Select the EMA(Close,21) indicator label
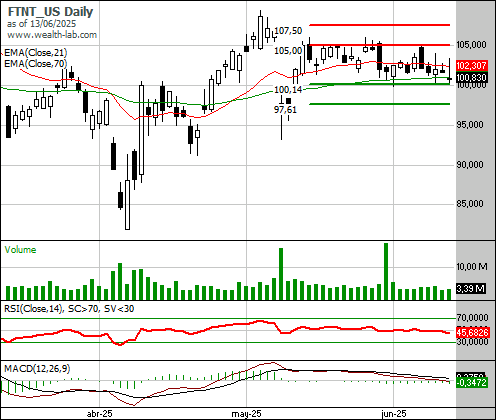496x420 pixels. click(x=36, y=53)
